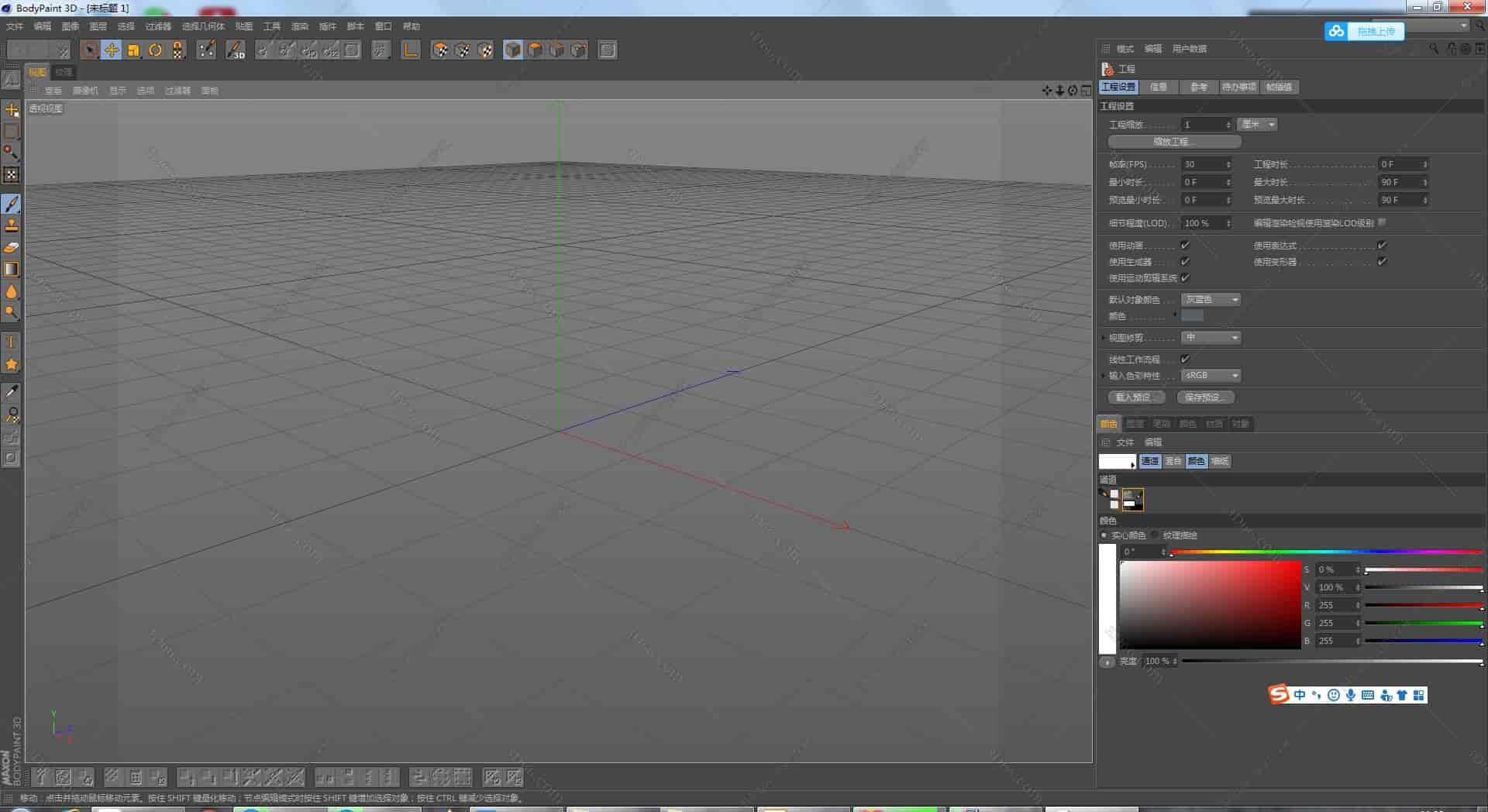The width and height of the screenshot is (1488, 812).
Task: Select the Brush tool in left sidebar
Action: tap(12, 204)
